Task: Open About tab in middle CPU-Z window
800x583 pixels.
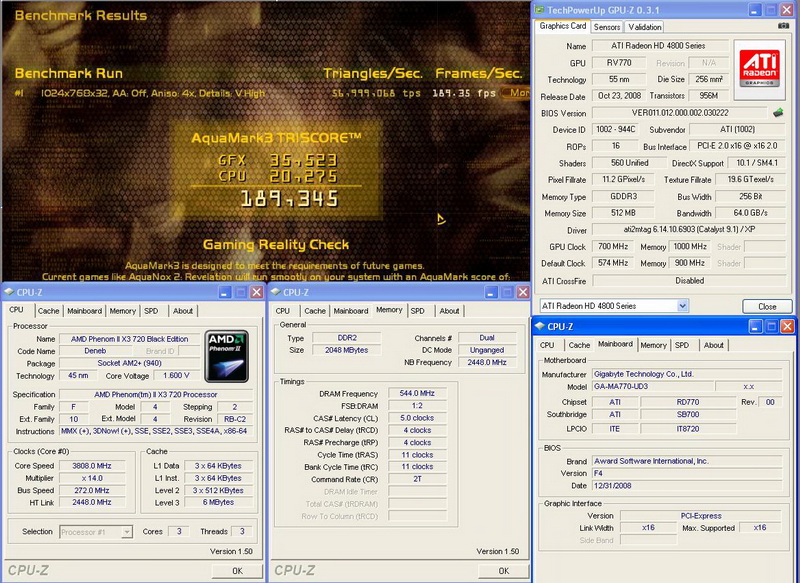Action: (449, 311)
